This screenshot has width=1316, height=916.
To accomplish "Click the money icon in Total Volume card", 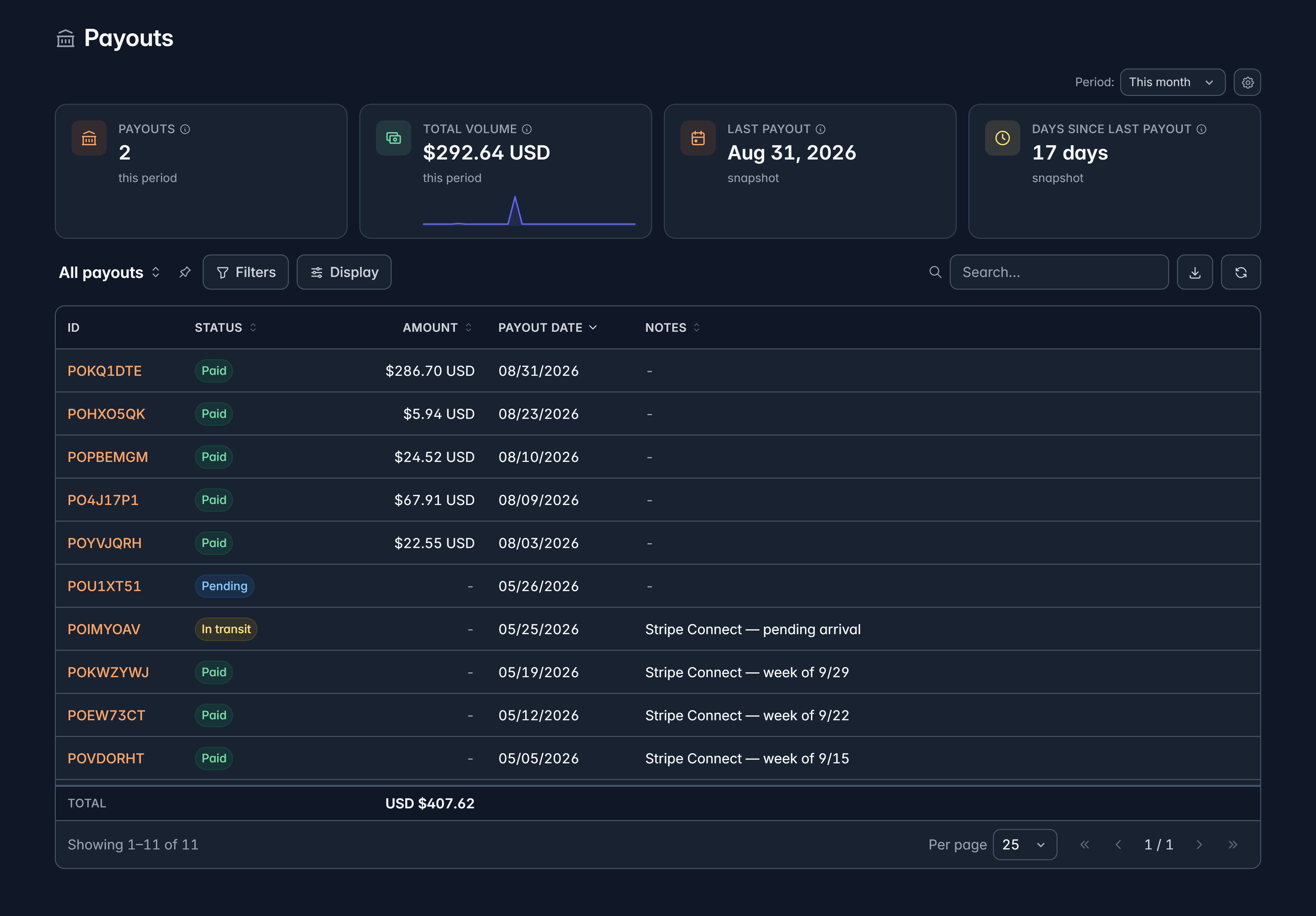I will 393,138.
